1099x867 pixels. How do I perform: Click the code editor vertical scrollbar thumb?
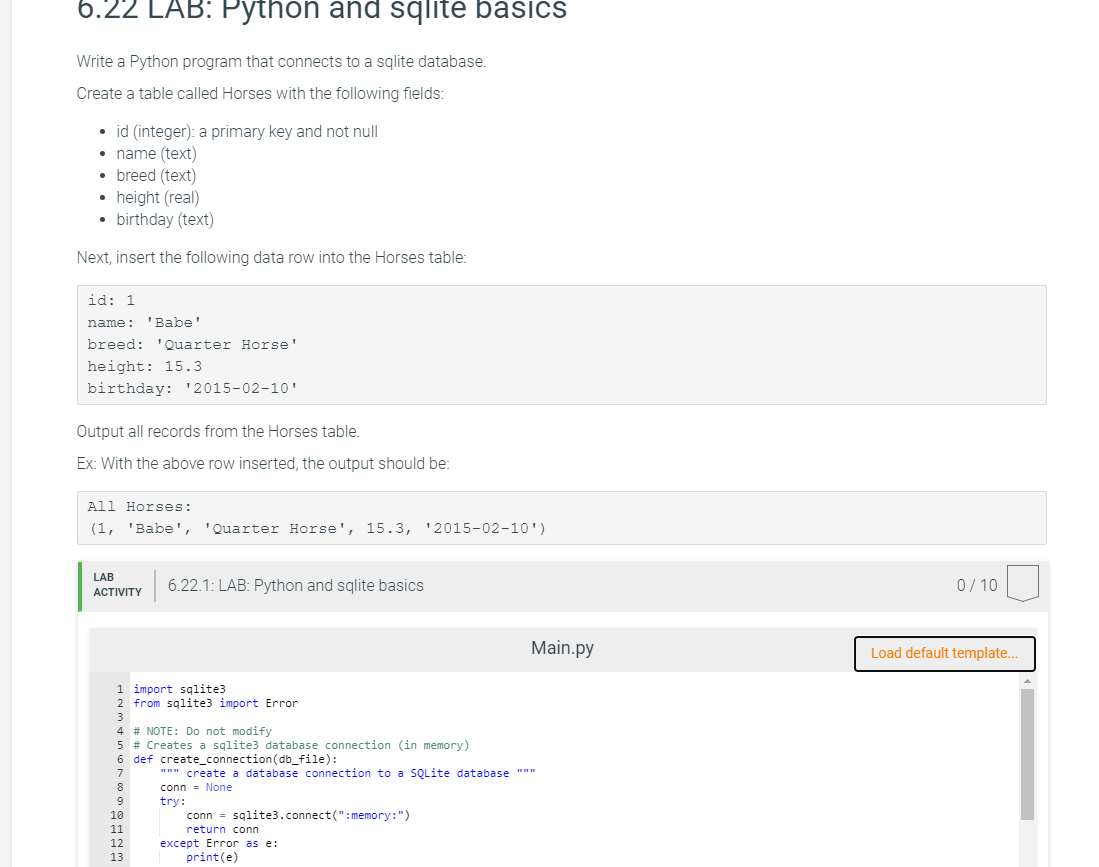1028,754
